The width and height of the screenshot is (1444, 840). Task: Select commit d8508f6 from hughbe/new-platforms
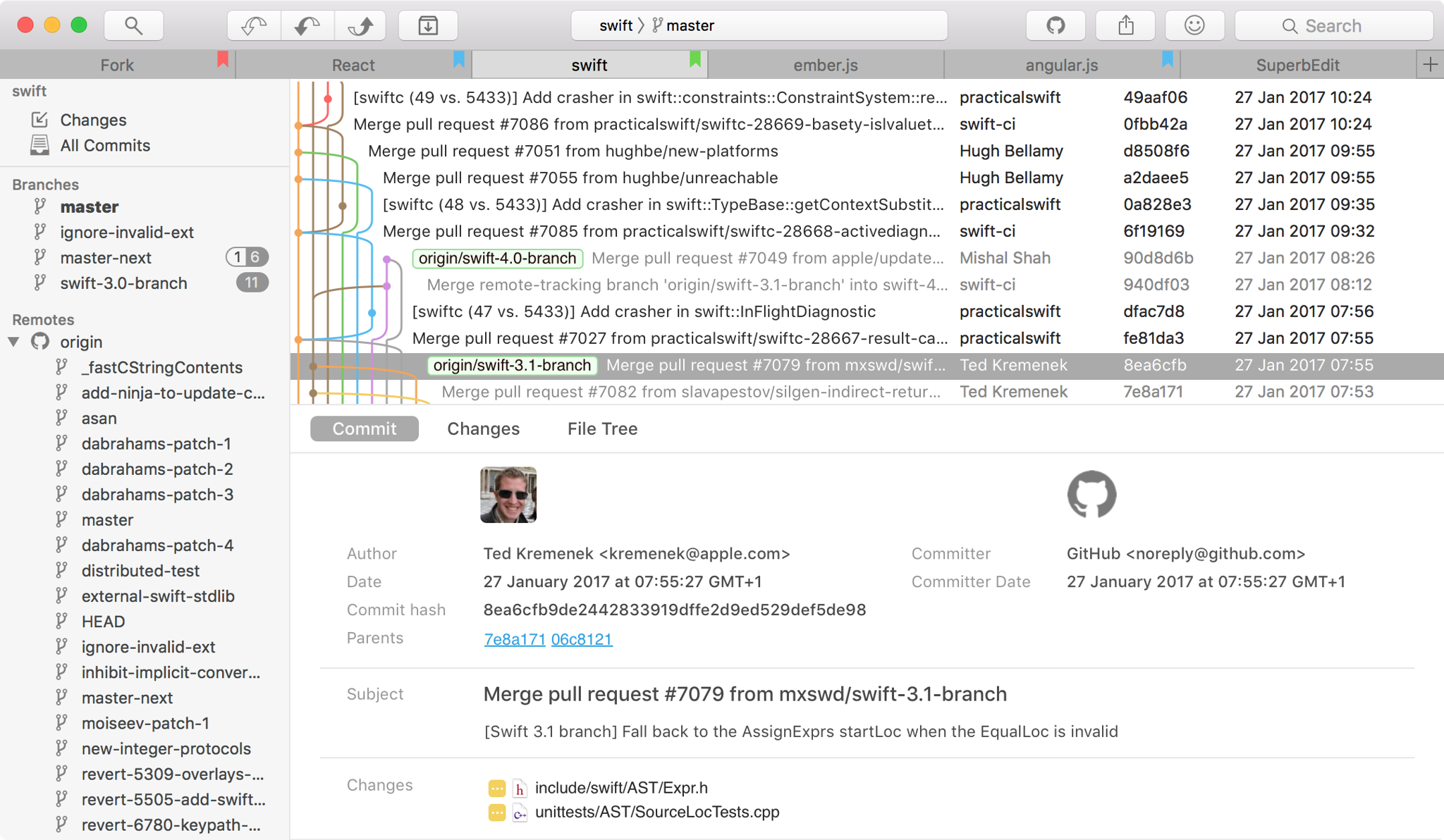point(867,151)
